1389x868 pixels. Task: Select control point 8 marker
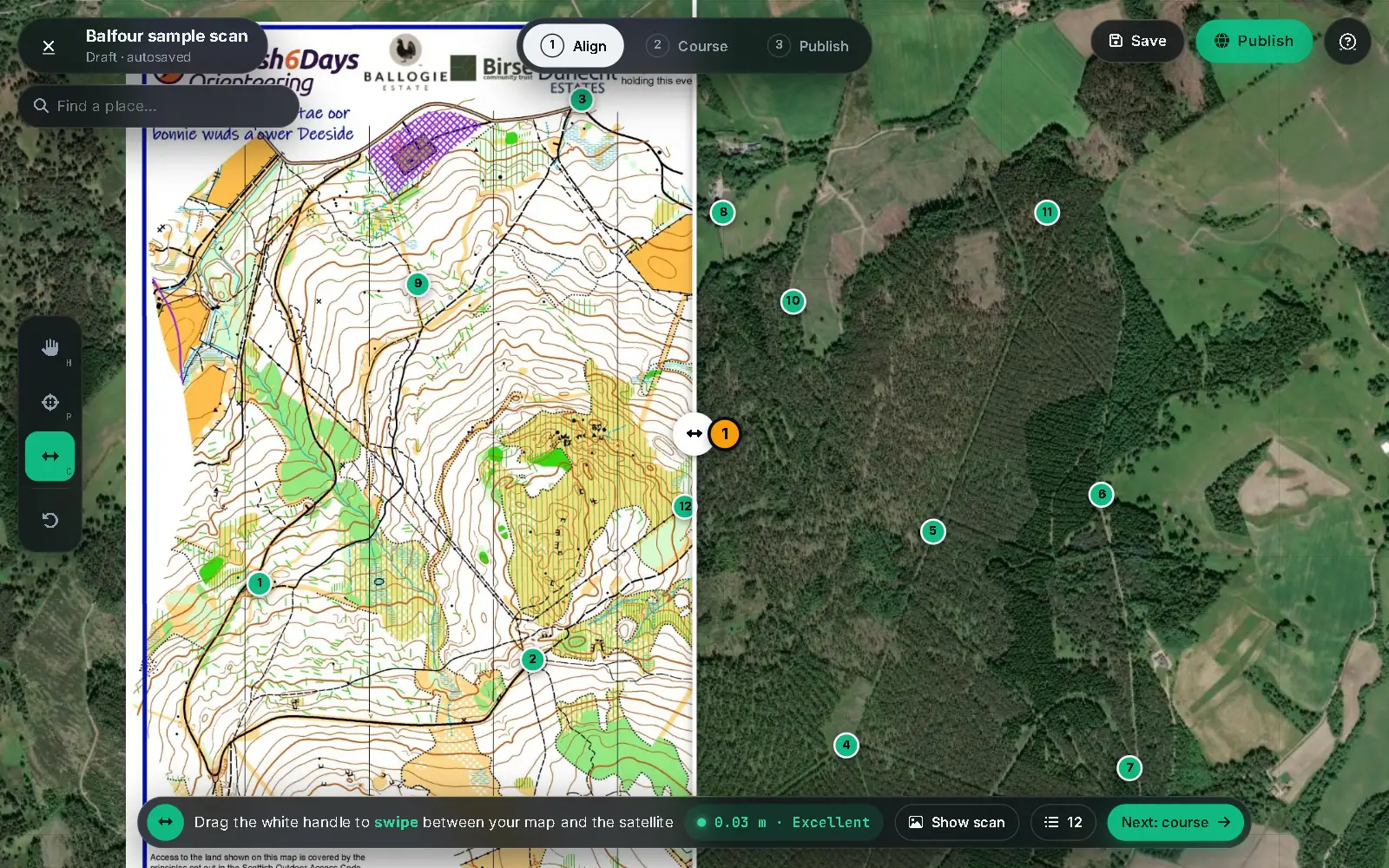723,213
